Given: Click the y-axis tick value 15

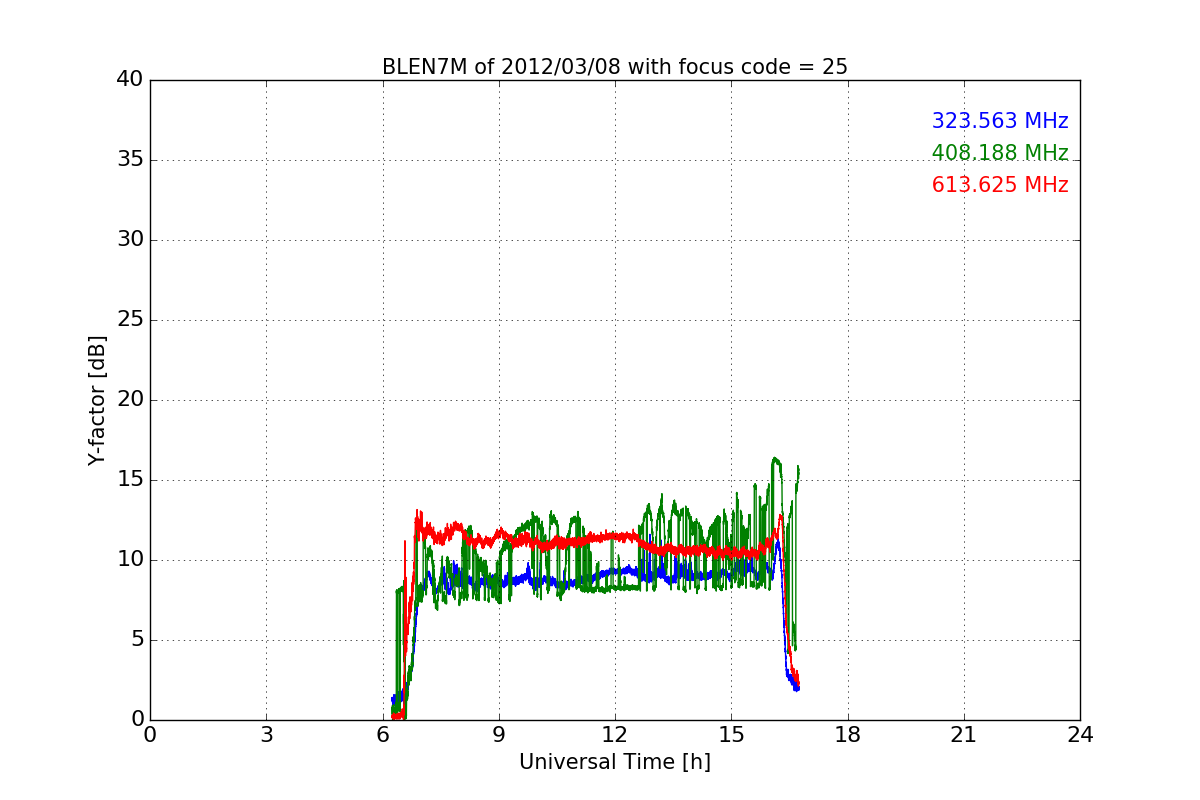Looking at the screenshot, I should coord(130,480).
